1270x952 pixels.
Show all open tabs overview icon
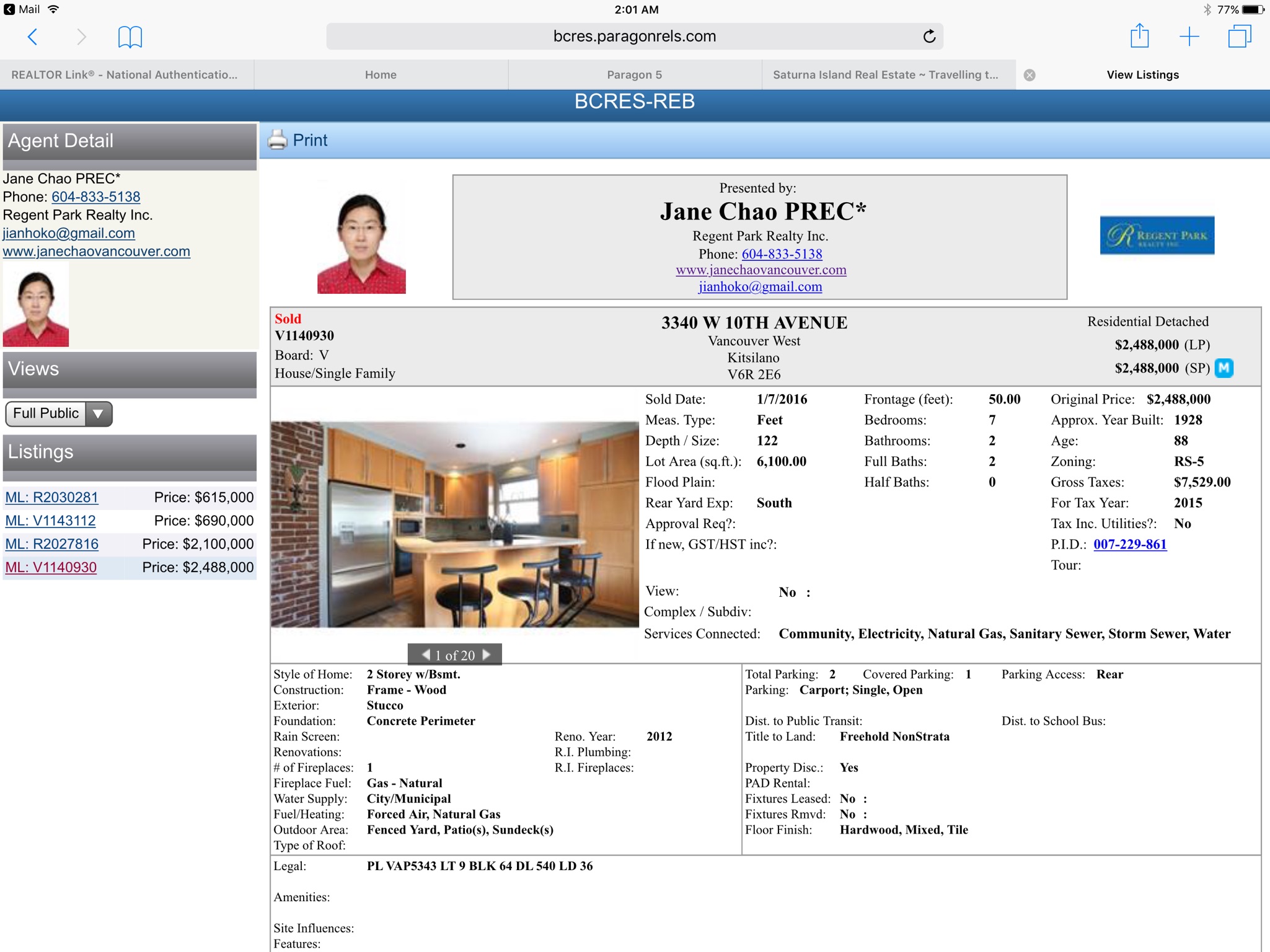[x=1239, y=37]
